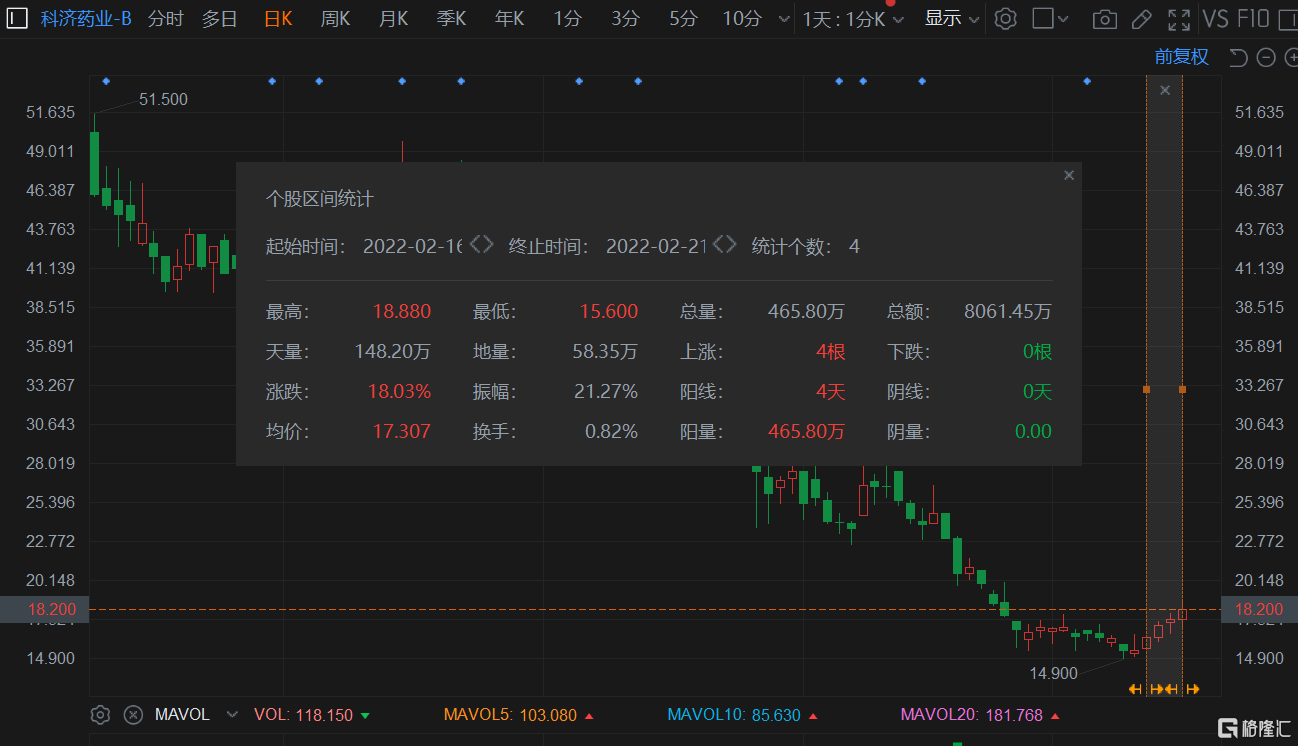Click the right orange range handle
1298x746 pixels.
pyautogui.click(x=1182, y=388)
